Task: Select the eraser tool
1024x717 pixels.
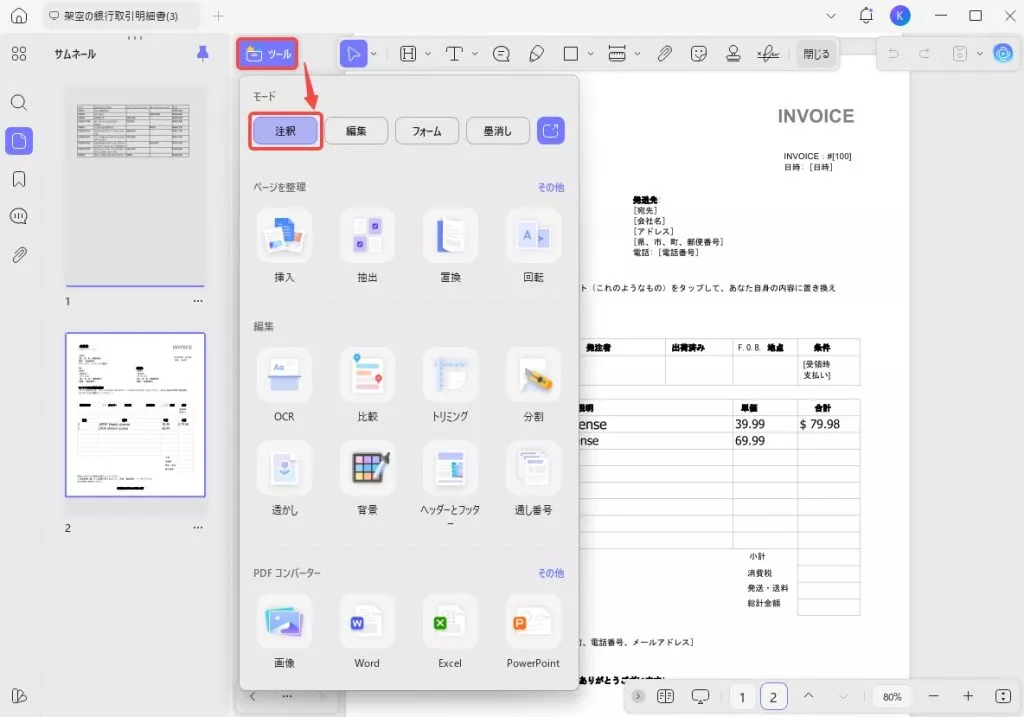Action: 536,54
